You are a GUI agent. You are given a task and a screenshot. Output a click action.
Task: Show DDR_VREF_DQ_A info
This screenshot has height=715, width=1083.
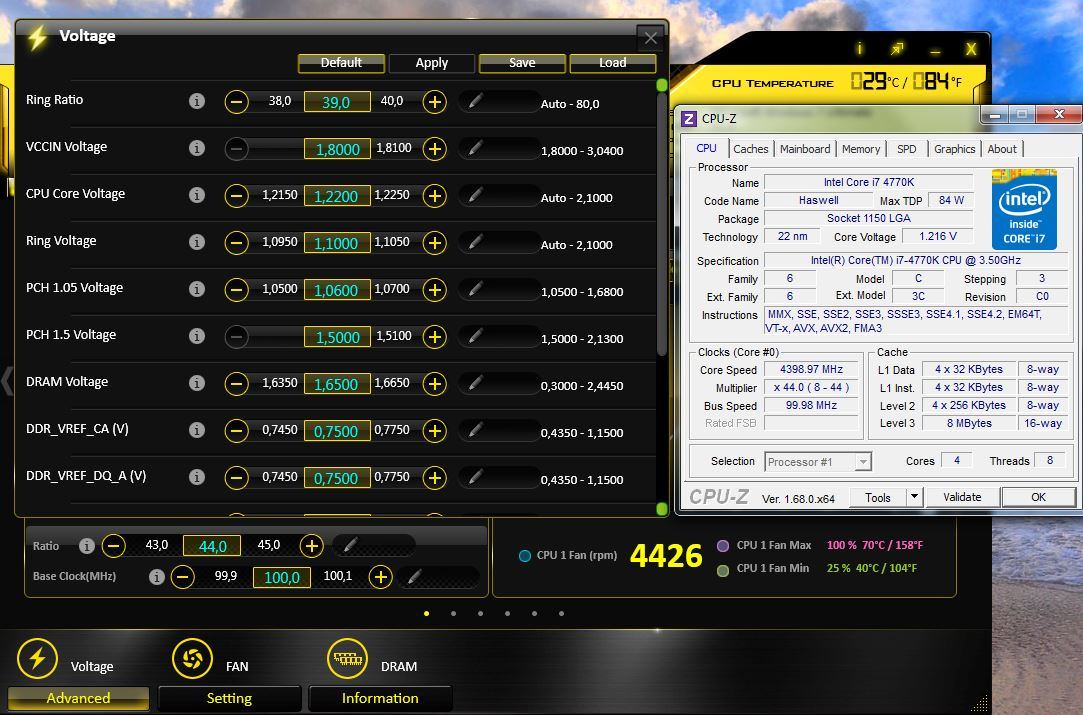pyautogui.click(x=197, y=477)
